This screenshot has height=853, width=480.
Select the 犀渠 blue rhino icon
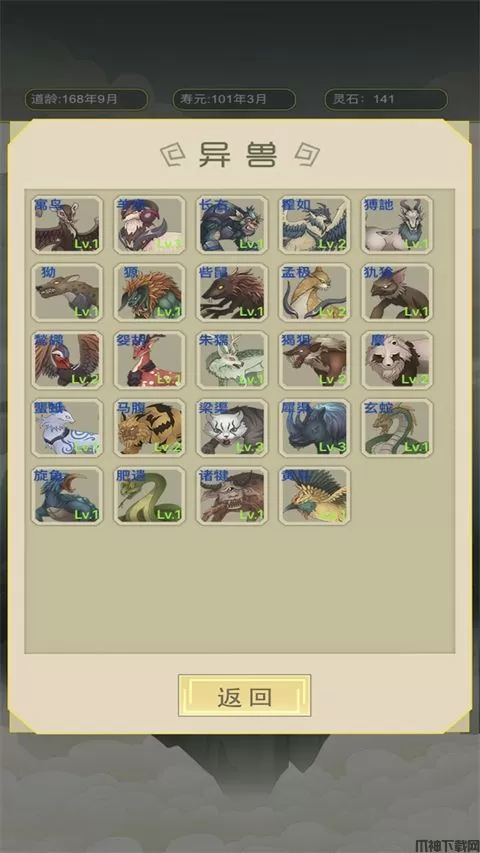point(315,428)
